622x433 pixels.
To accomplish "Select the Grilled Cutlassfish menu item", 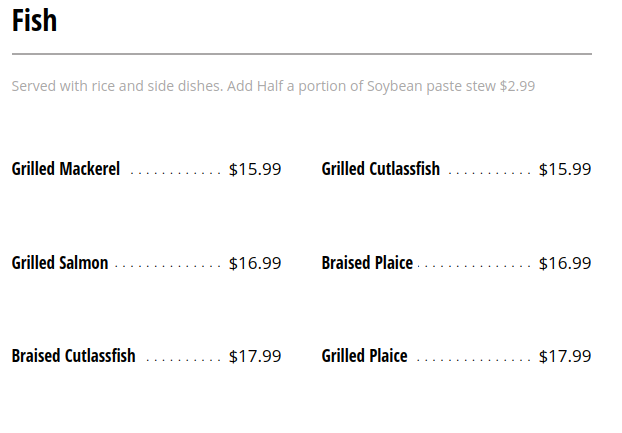I will click(x=380, y=169).
